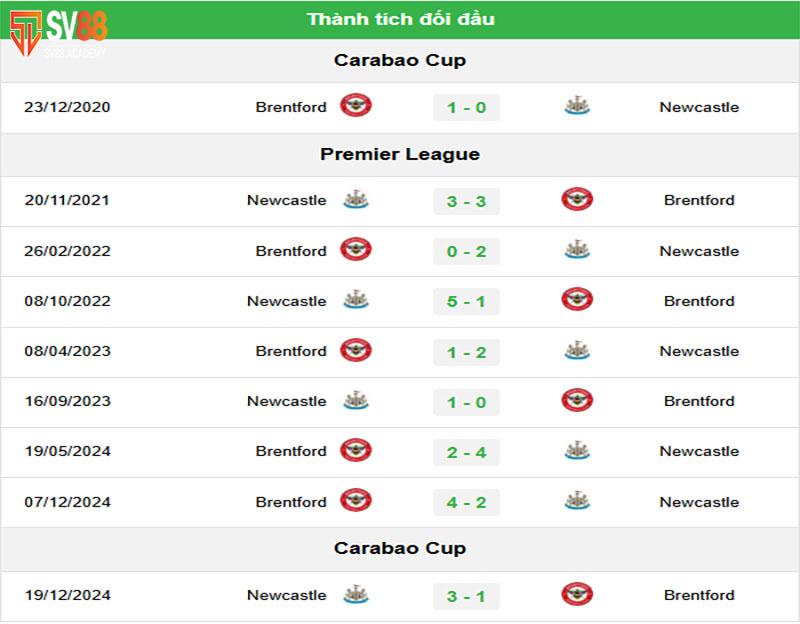This screenshot has height=624, width=800.
Task: Click Newcastle crest in 20/11/2021 row
Action: coord(356,199)
